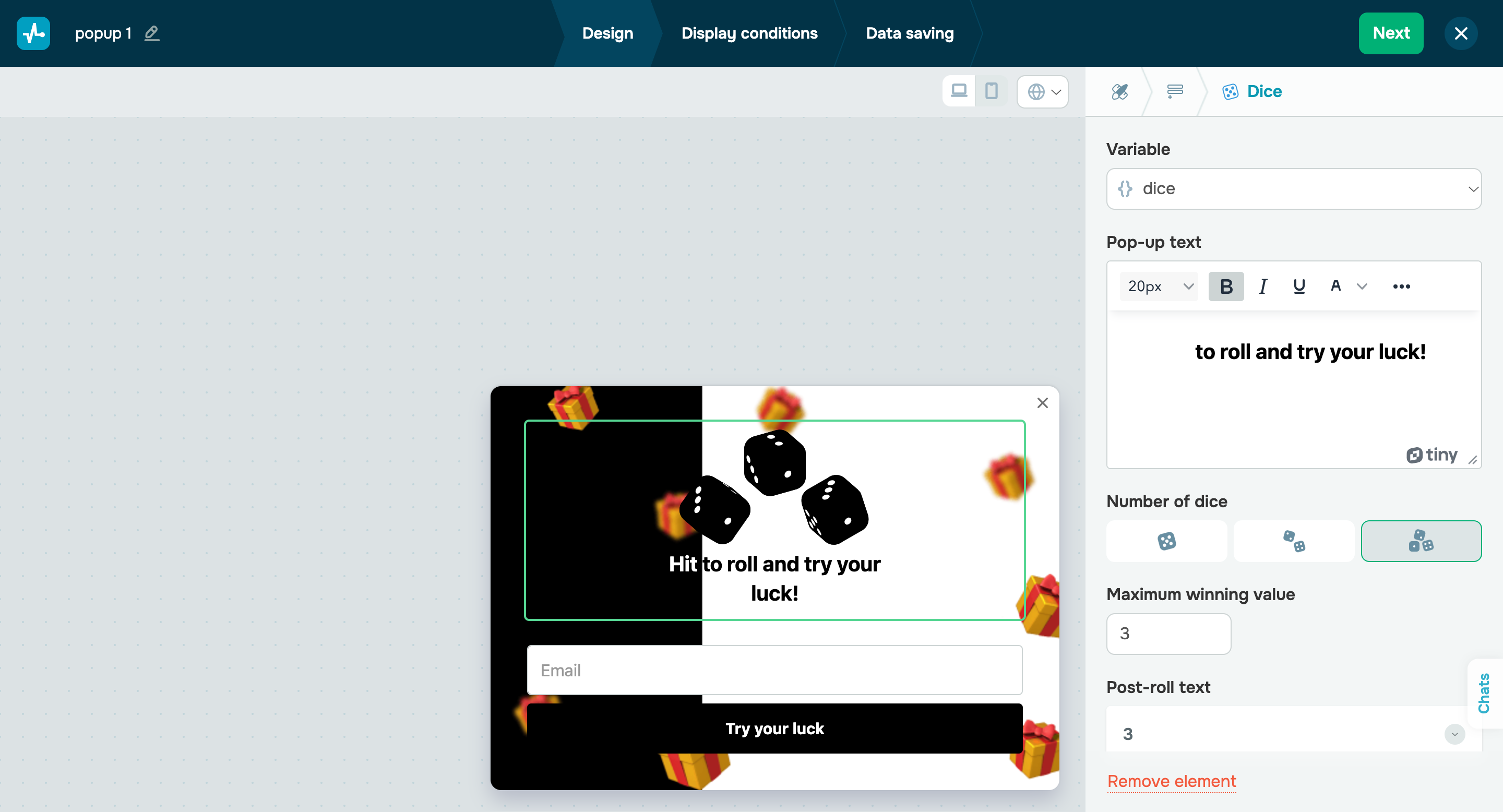
Task: Go to Data saving step
Action: point(909,33)
